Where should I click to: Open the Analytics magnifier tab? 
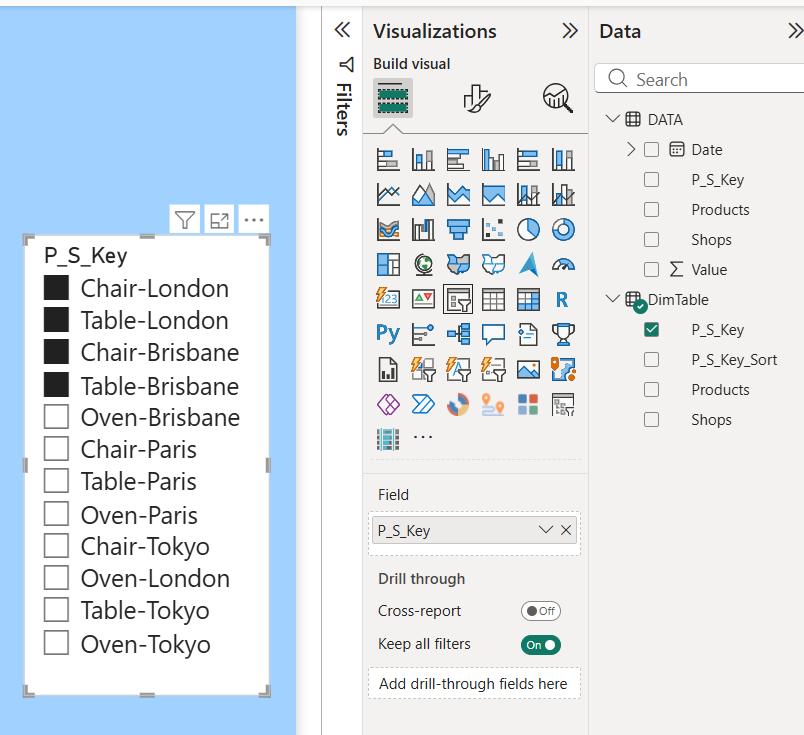tap(557, 98)
